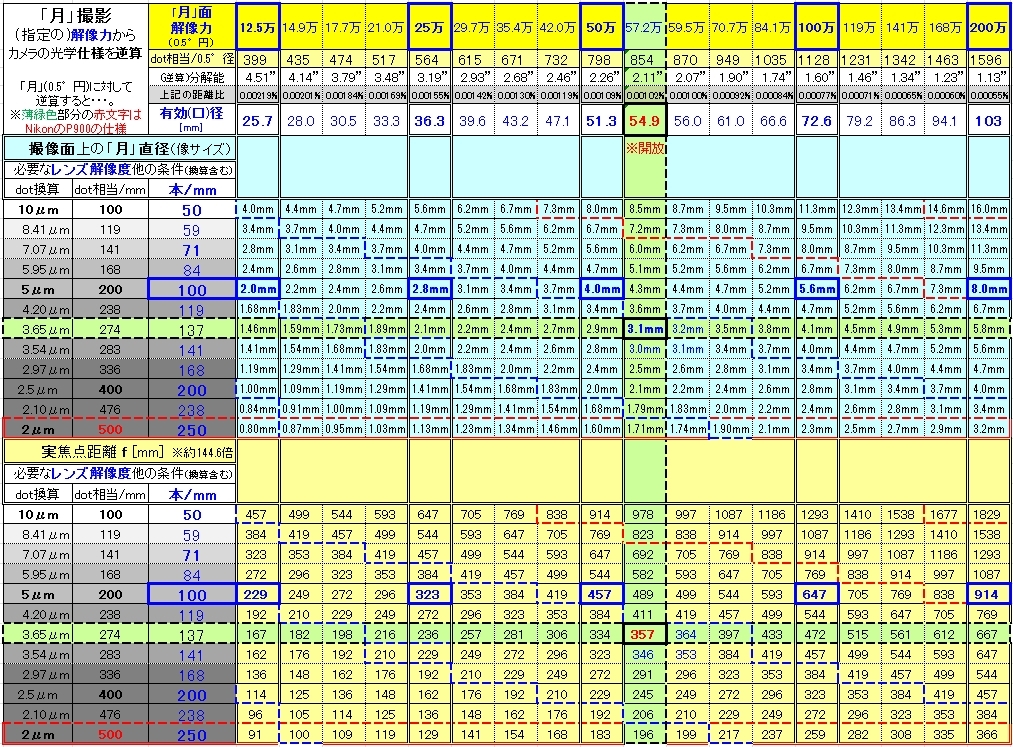Click the focal length value 1677

tap(945, 515)
